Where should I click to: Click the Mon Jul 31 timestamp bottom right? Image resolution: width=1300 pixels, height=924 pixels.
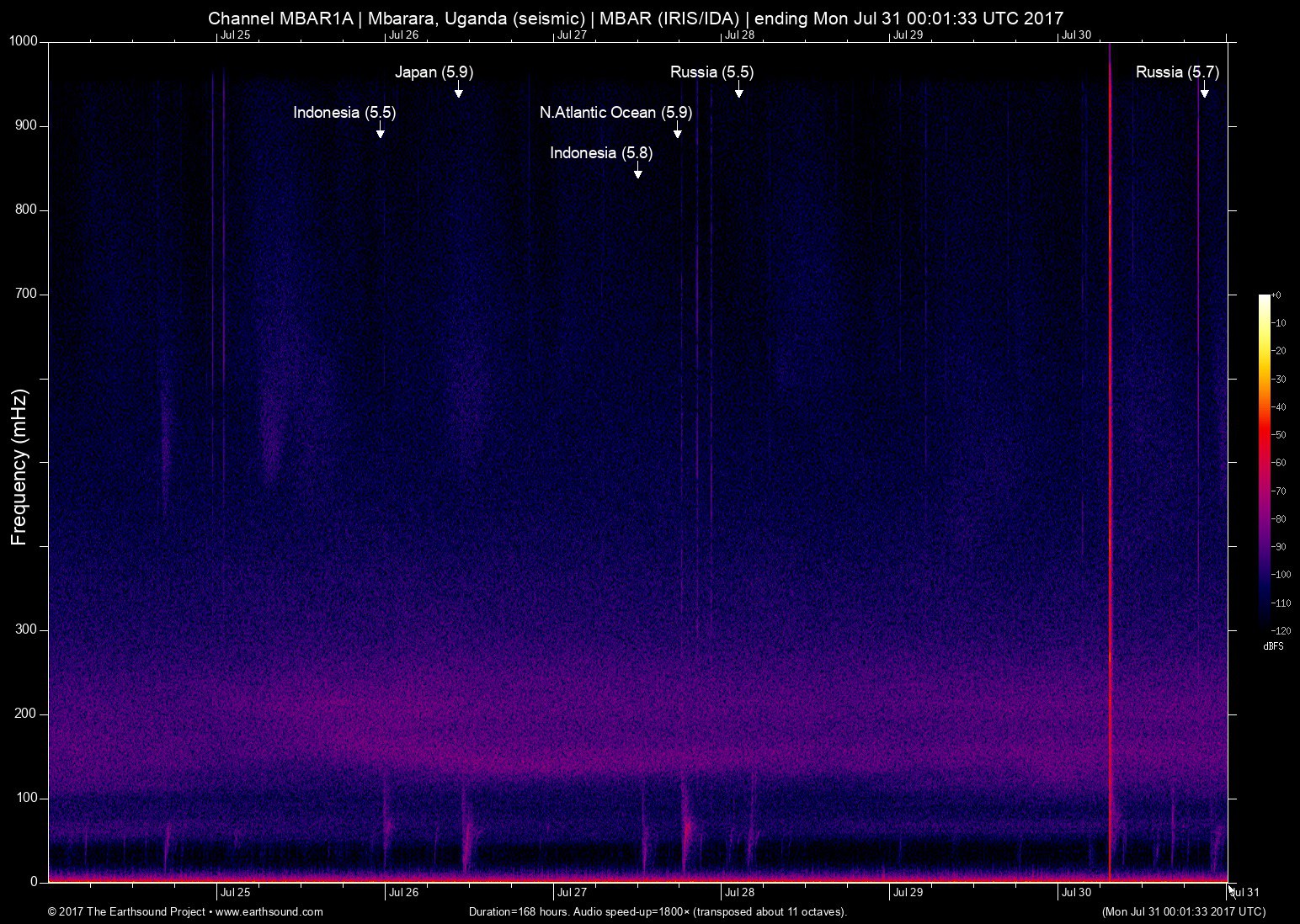[x=1183, y=911]
